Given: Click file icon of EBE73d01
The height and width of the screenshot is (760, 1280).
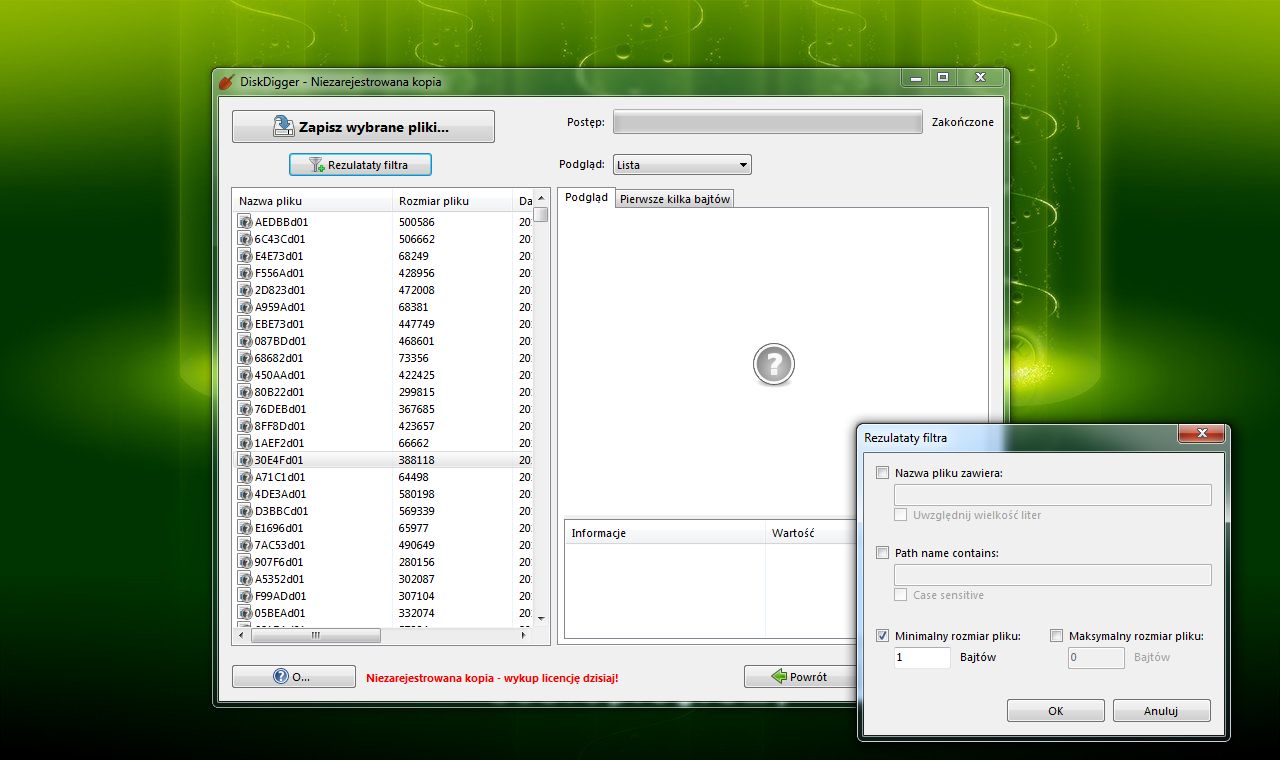Looking at the screenshot, I should (245, 324).
